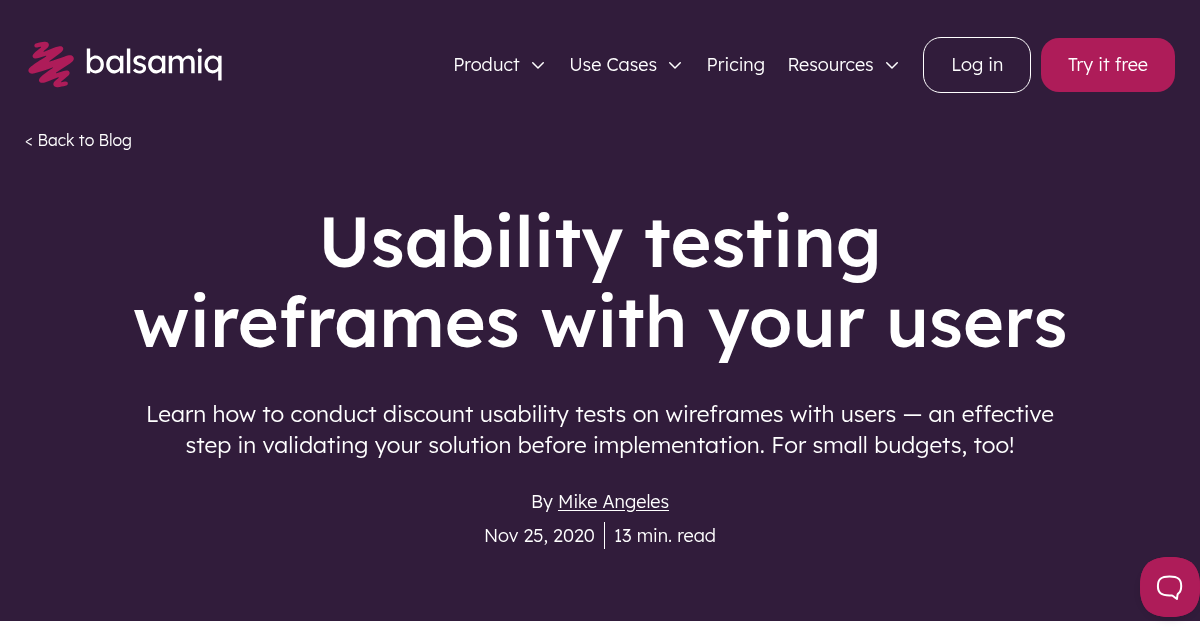Click the chevron next to Resources

tap(892, 65)
